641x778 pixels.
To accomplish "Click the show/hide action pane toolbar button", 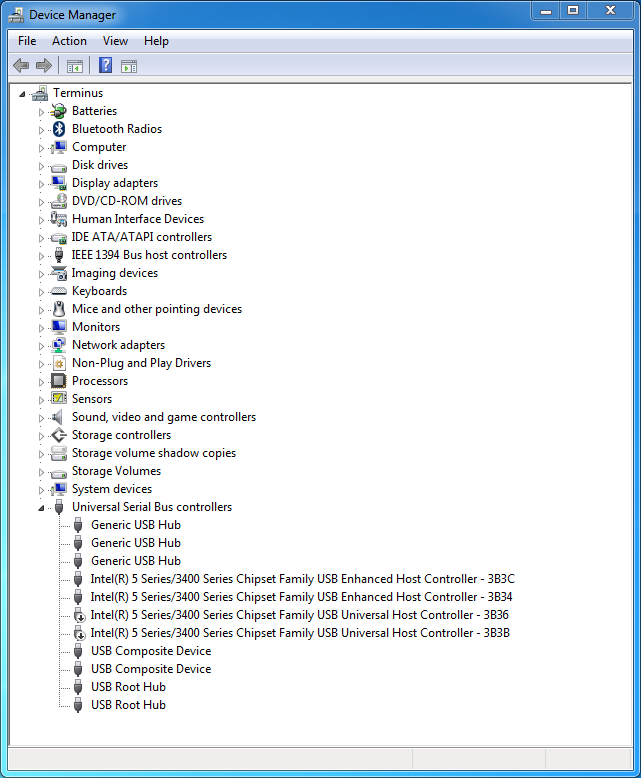I will coord(128,65).
